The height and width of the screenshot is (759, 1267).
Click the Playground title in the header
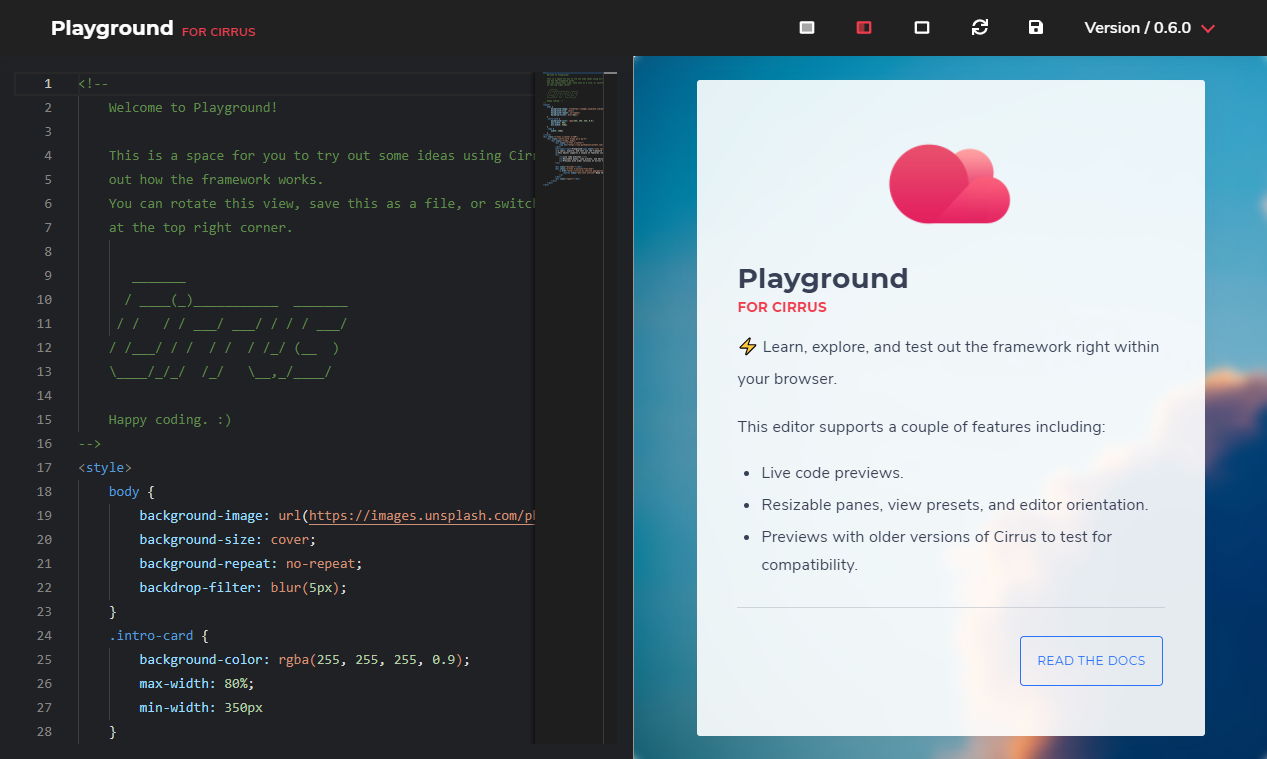tap(112, 28)
